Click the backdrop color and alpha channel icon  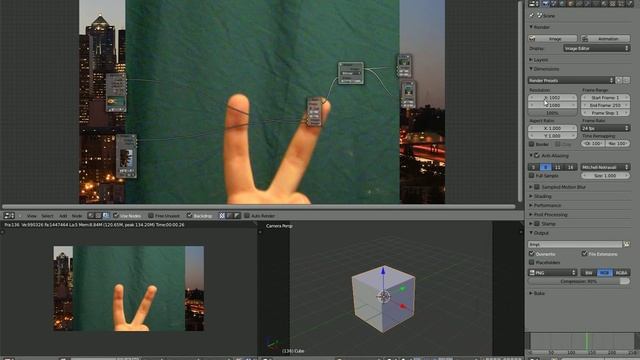click(x=222, y=216)
